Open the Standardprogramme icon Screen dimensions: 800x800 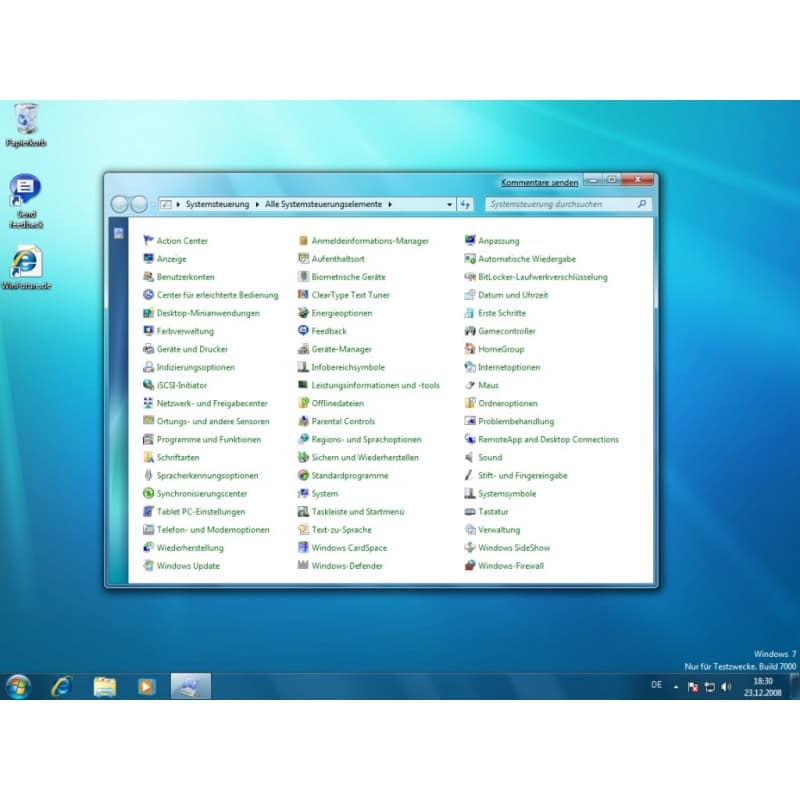(x=303, y=476)
